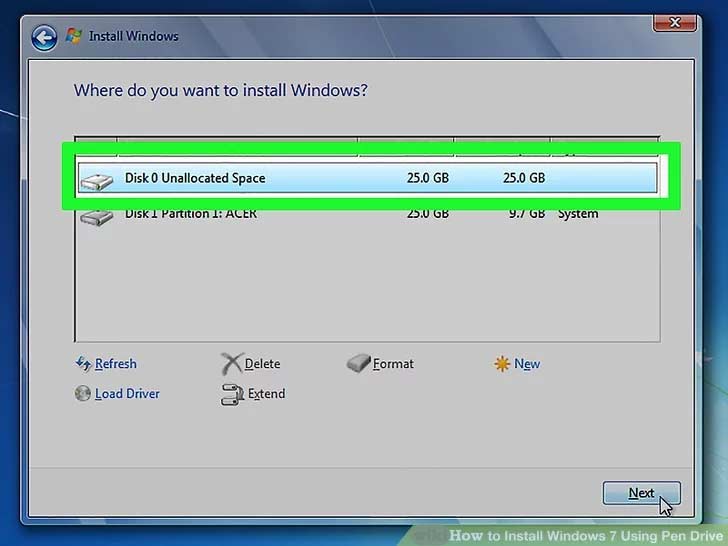Go back using the blue arrow button
This screenshot has height=546, width=728.
pyautogui.click(x=45, y=37)
